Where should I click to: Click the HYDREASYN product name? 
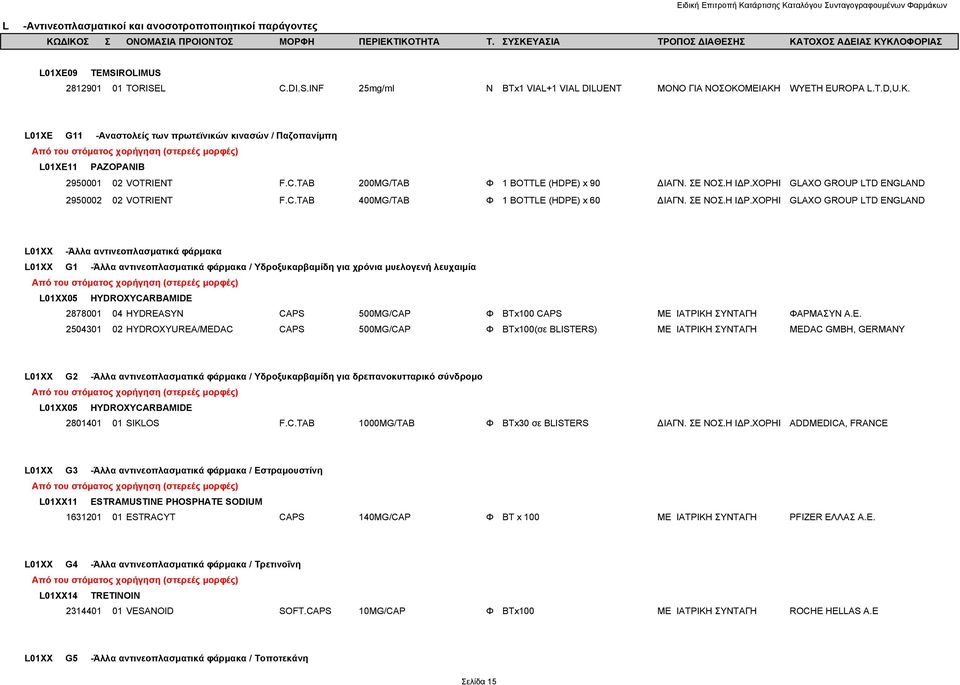[x=154, y=313]
